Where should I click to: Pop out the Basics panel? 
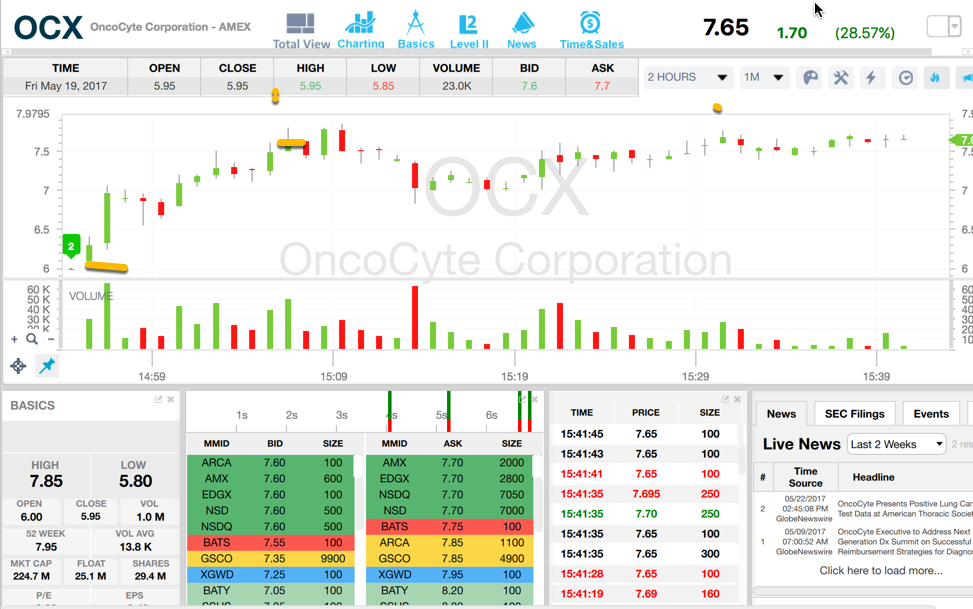158,400
